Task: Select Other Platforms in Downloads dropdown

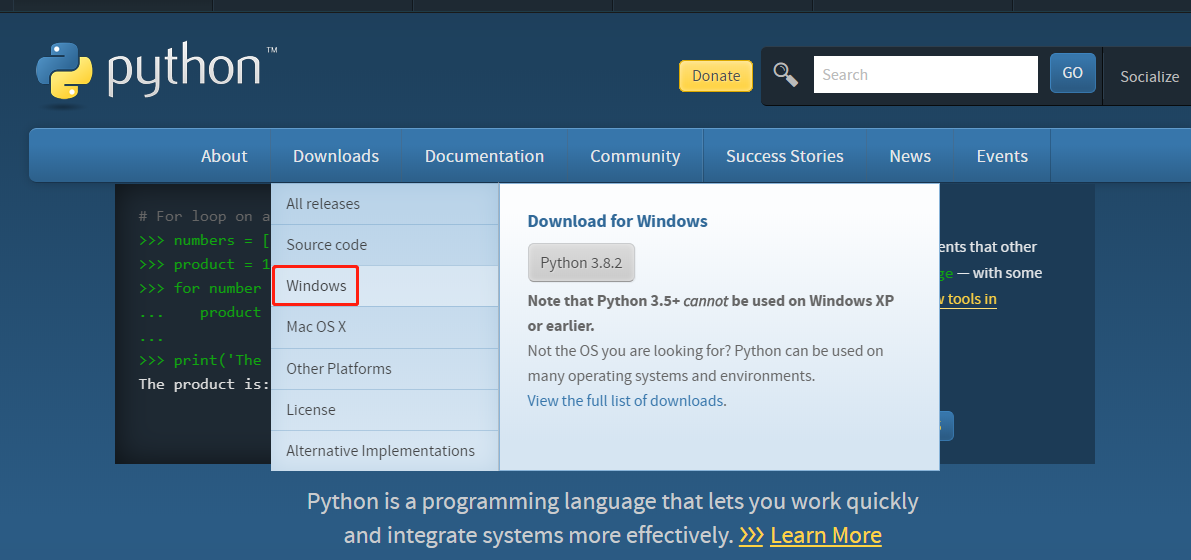Action: pos(384,369)
